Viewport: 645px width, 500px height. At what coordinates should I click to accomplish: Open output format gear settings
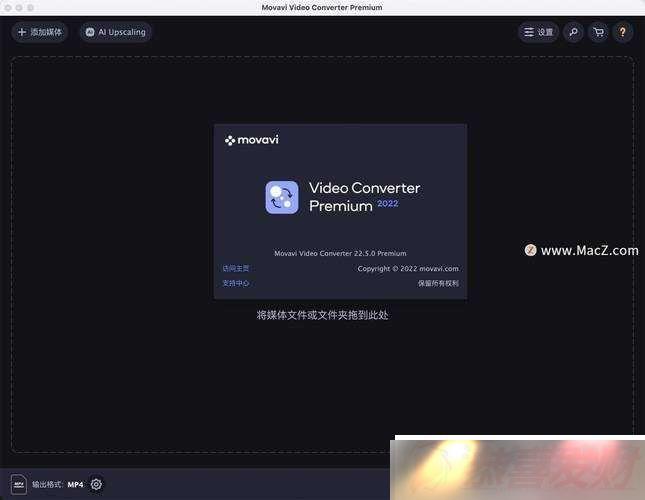96,484
